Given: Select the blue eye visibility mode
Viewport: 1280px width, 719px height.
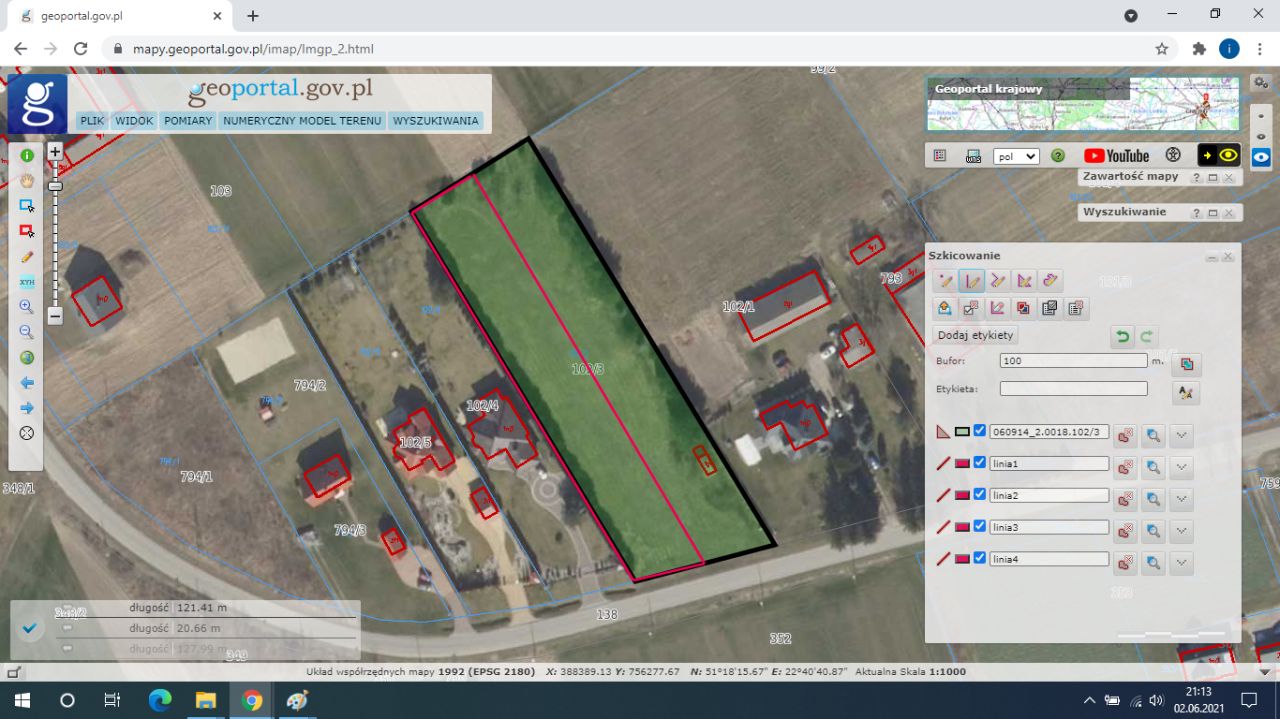Looking at the screenshot, I should point(1261,157).
